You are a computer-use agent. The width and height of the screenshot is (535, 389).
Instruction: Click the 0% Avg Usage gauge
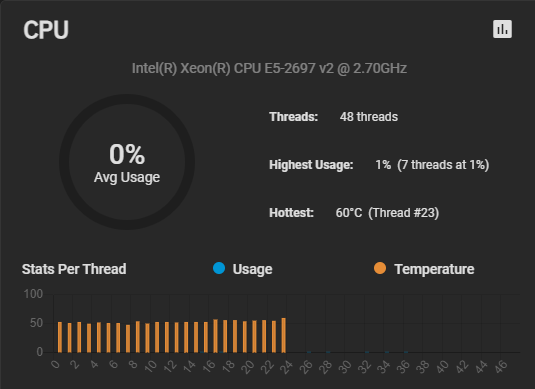pos(127,162)
